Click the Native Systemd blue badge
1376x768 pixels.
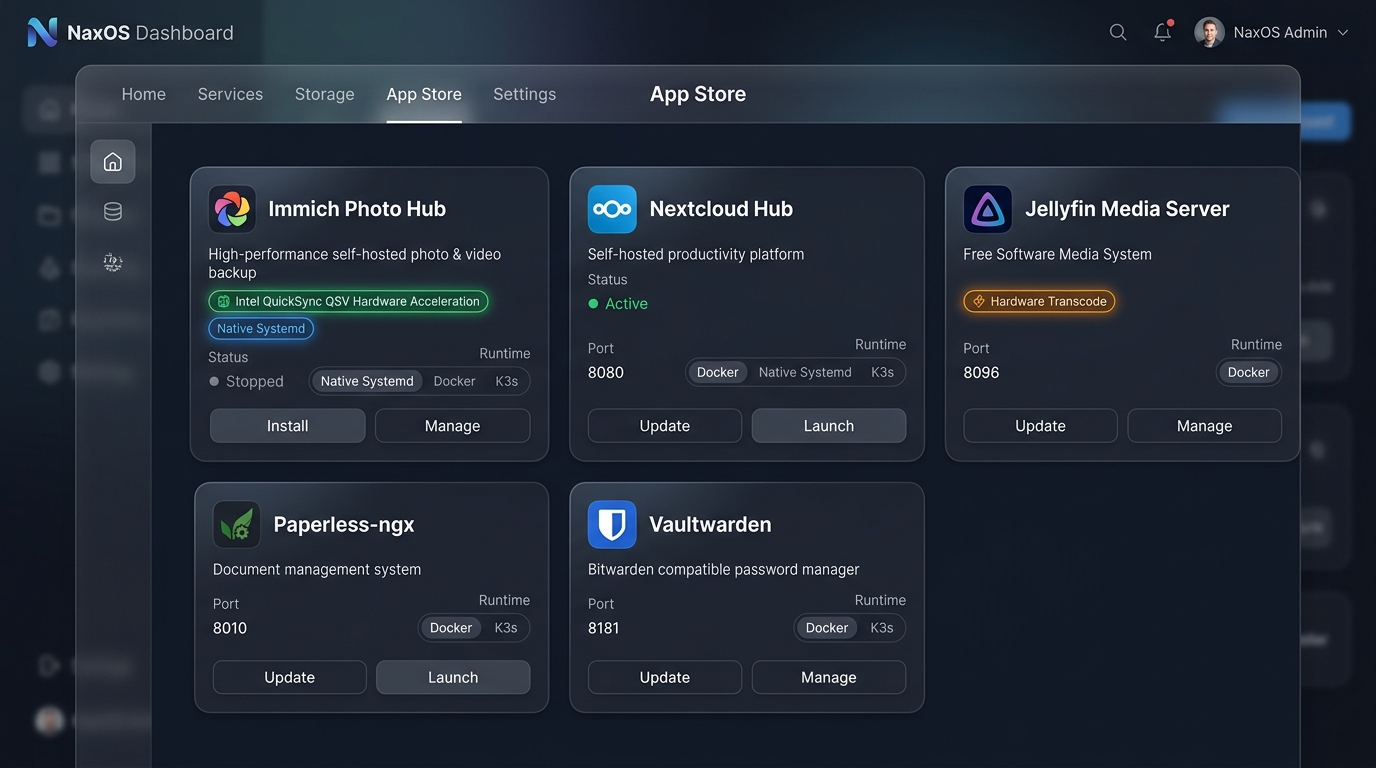261,328
